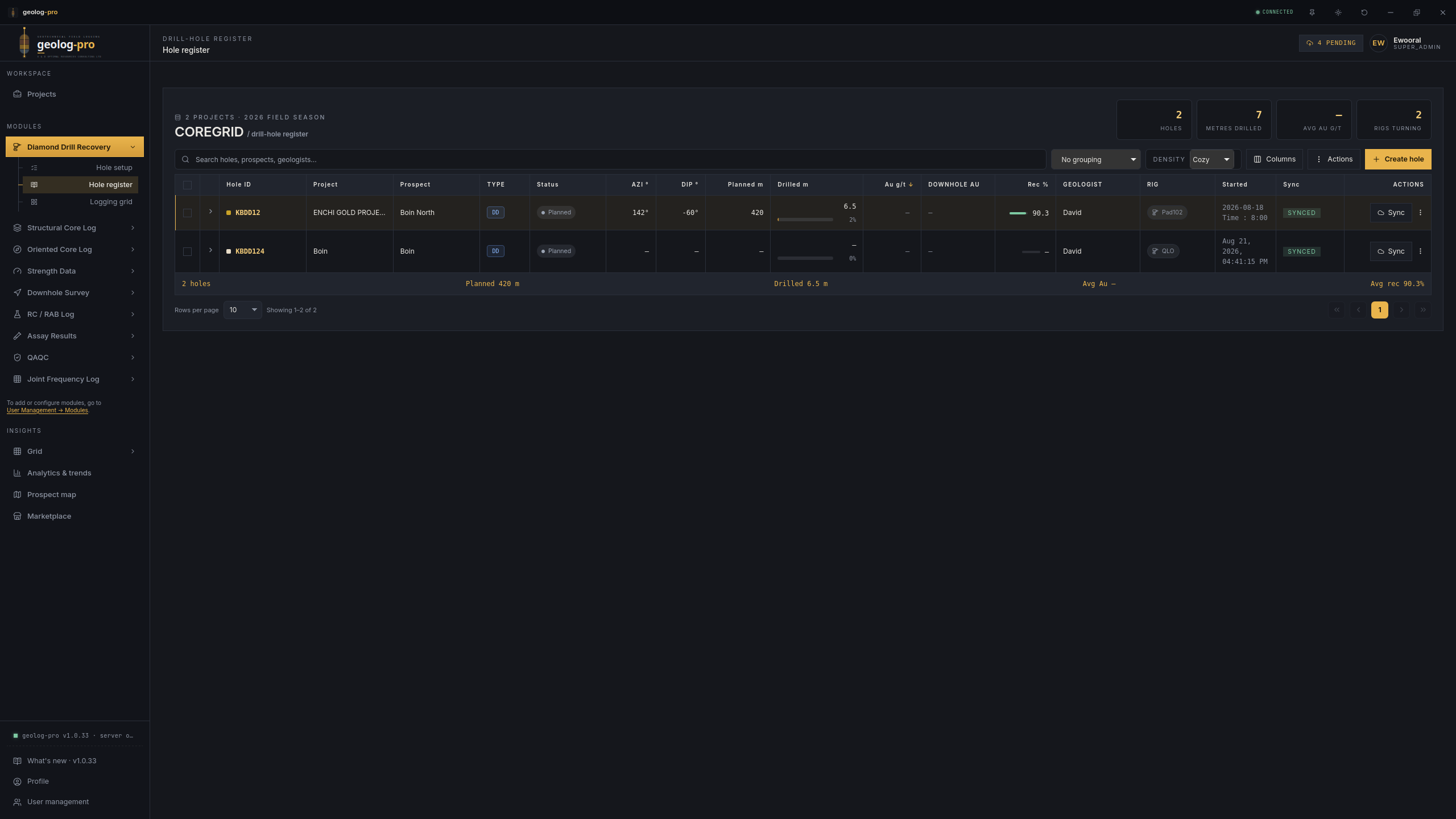The height and width of the screenshot is (819, 1456).
Task: Toggle the select-all checkbox in table header
Action: (x=187, y=185)
